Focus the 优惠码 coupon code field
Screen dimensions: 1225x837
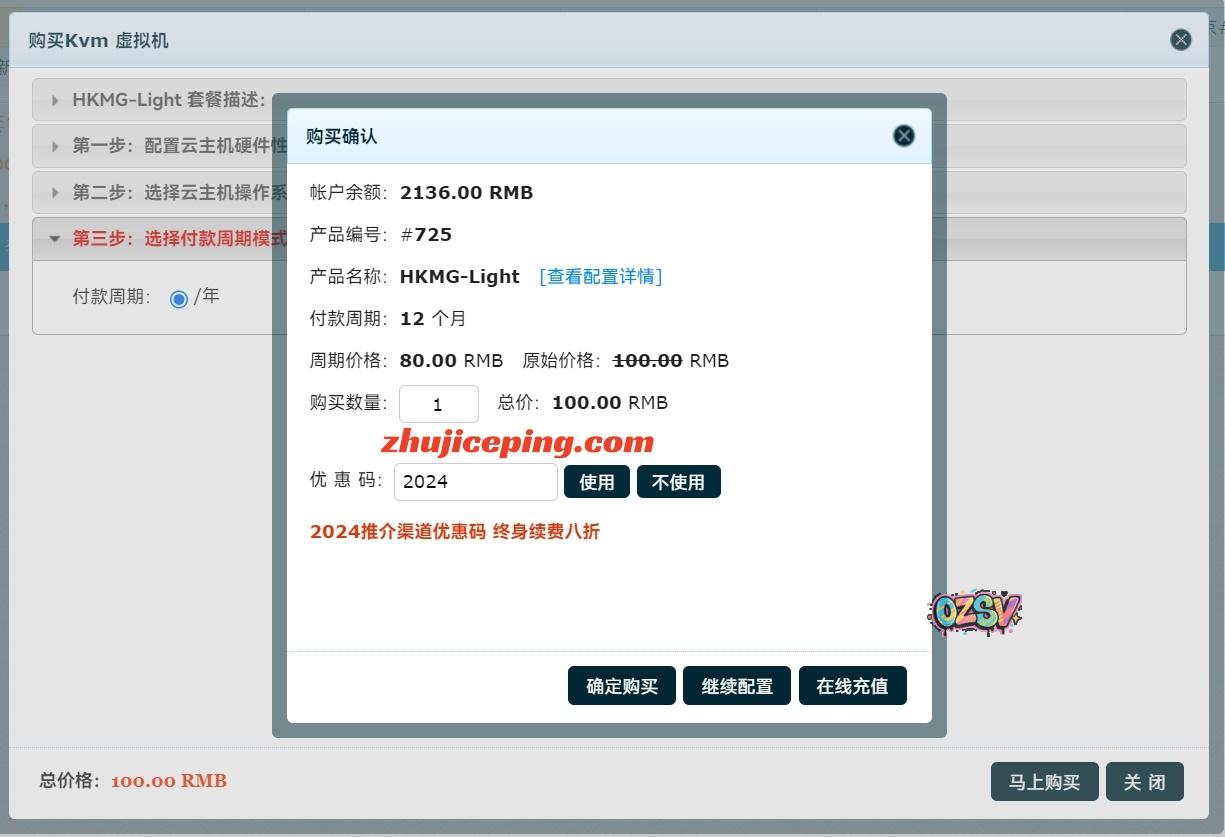[475, 482]
